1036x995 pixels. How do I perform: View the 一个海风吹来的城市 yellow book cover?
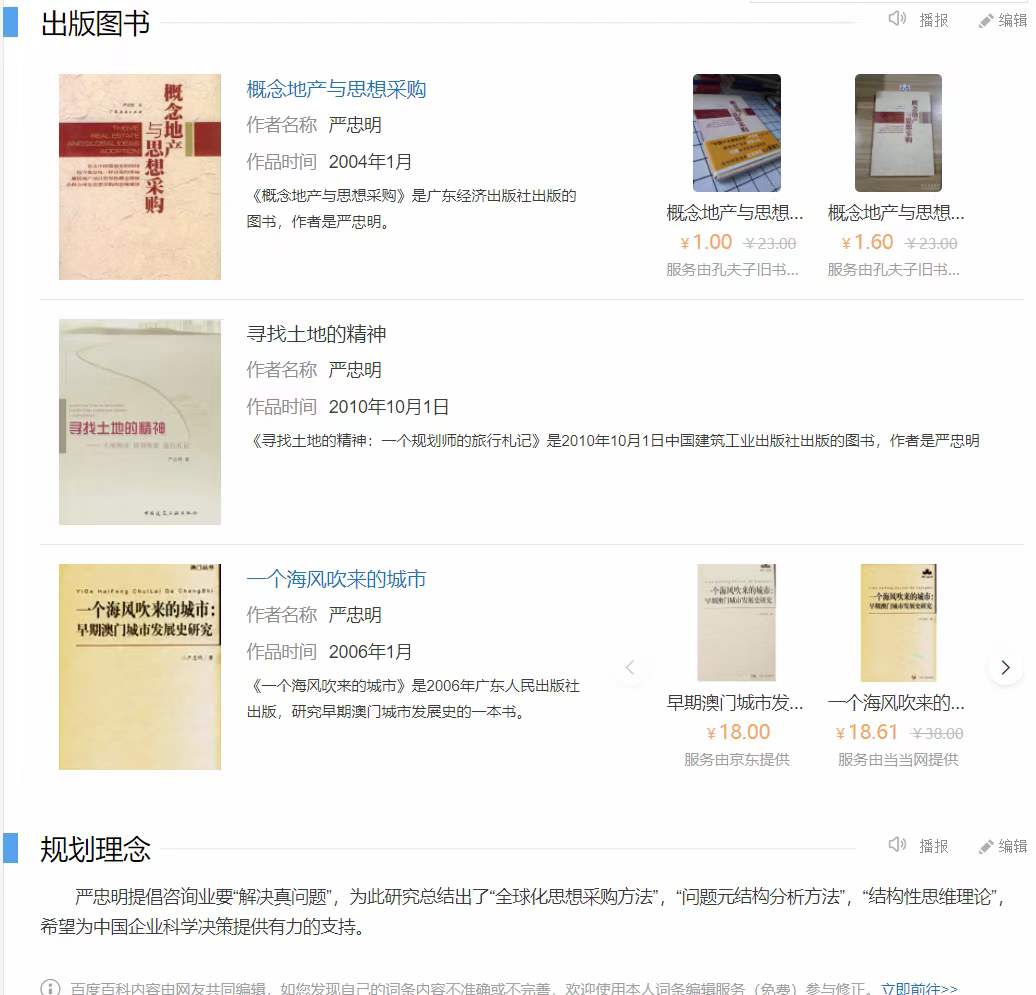(x=140, y=667)
